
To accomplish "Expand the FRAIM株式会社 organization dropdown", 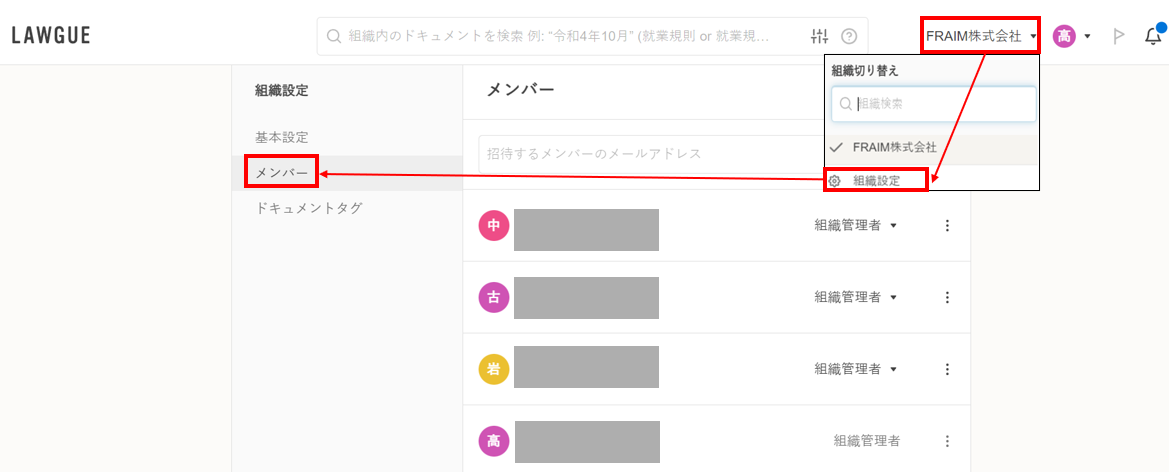I will 980,36.
